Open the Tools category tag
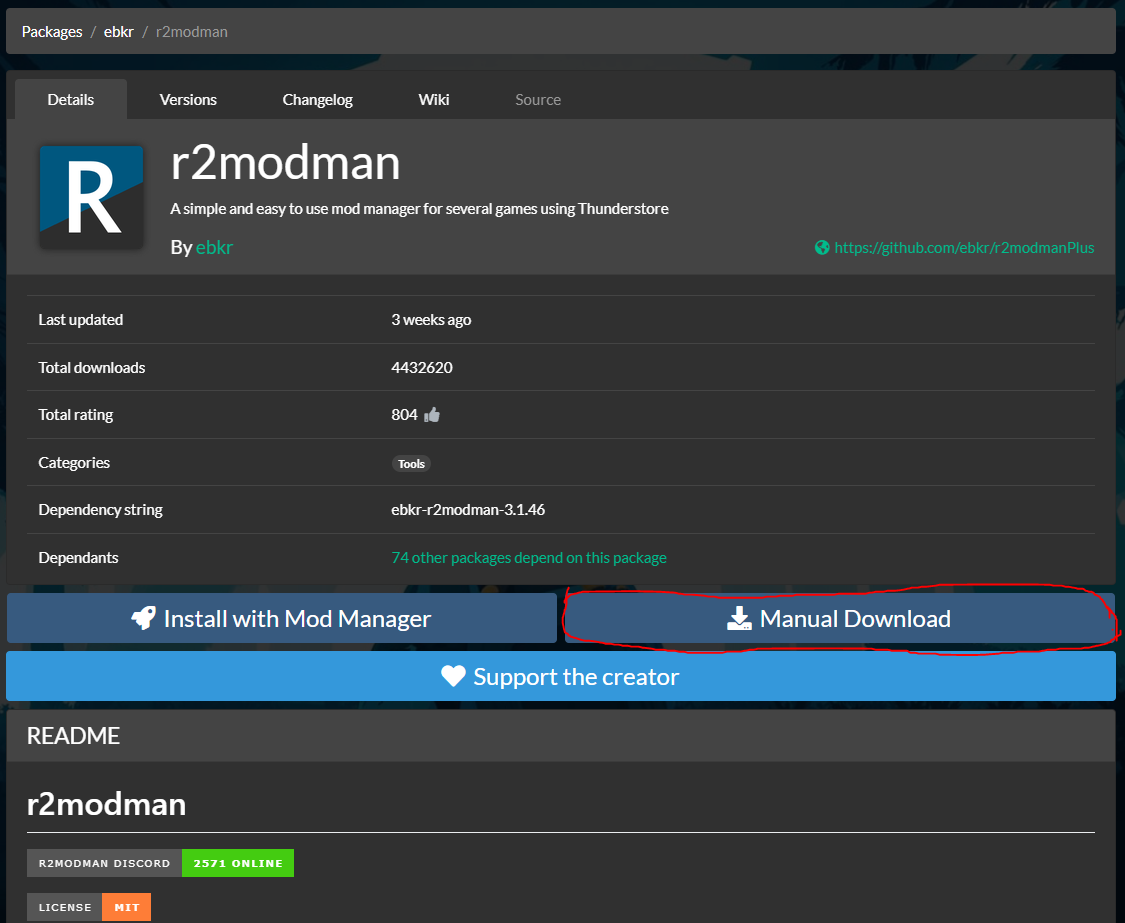The width and height of the screenshot is (1125, 923). coord(411,464)
